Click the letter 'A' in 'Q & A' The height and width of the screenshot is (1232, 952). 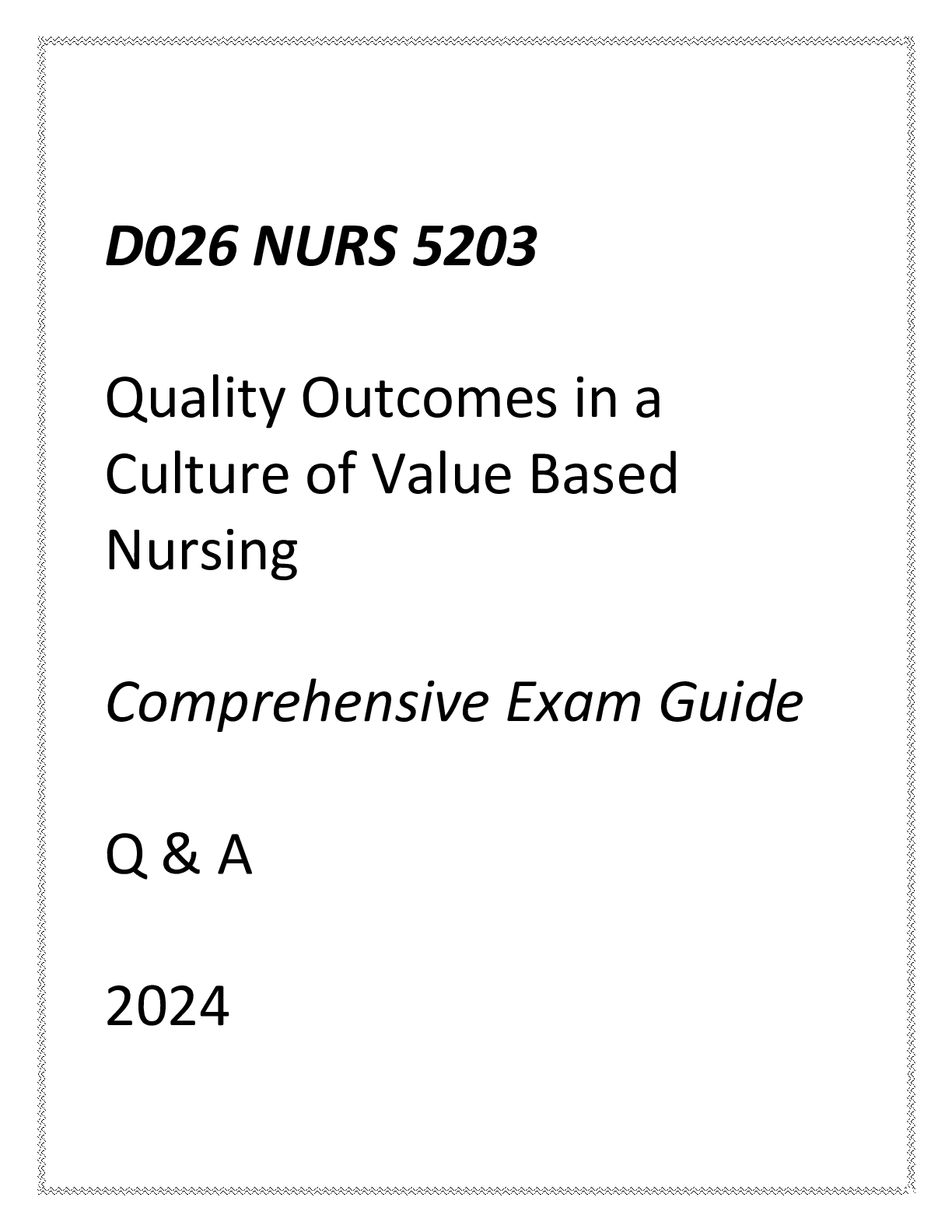(x=235, y=857)
